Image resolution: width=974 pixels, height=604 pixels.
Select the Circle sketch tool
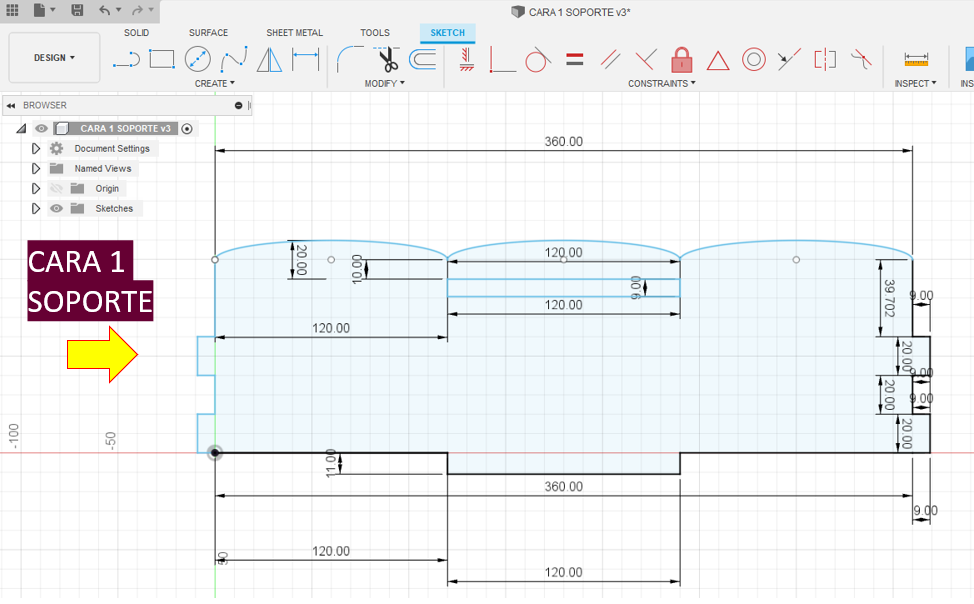point(198,60)
